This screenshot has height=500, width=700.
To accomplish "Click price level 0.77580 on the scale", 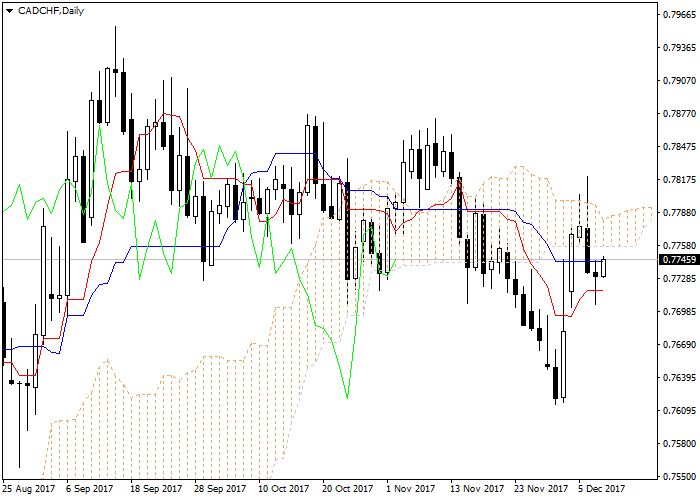I will click(x=679, y=246).
